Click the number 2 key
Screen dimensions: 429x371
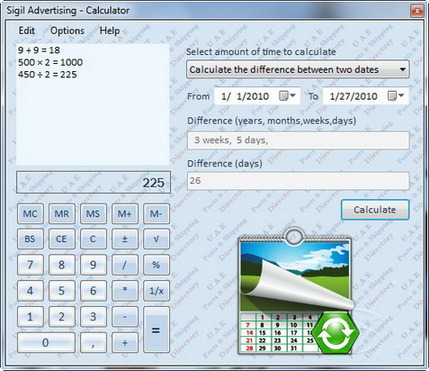62,317
